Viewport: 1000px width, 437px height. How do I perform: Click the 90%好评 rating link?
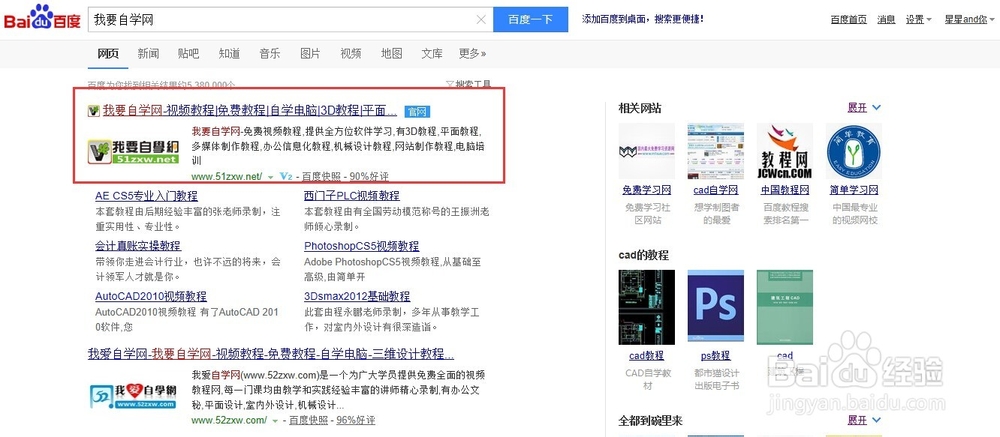369,176
